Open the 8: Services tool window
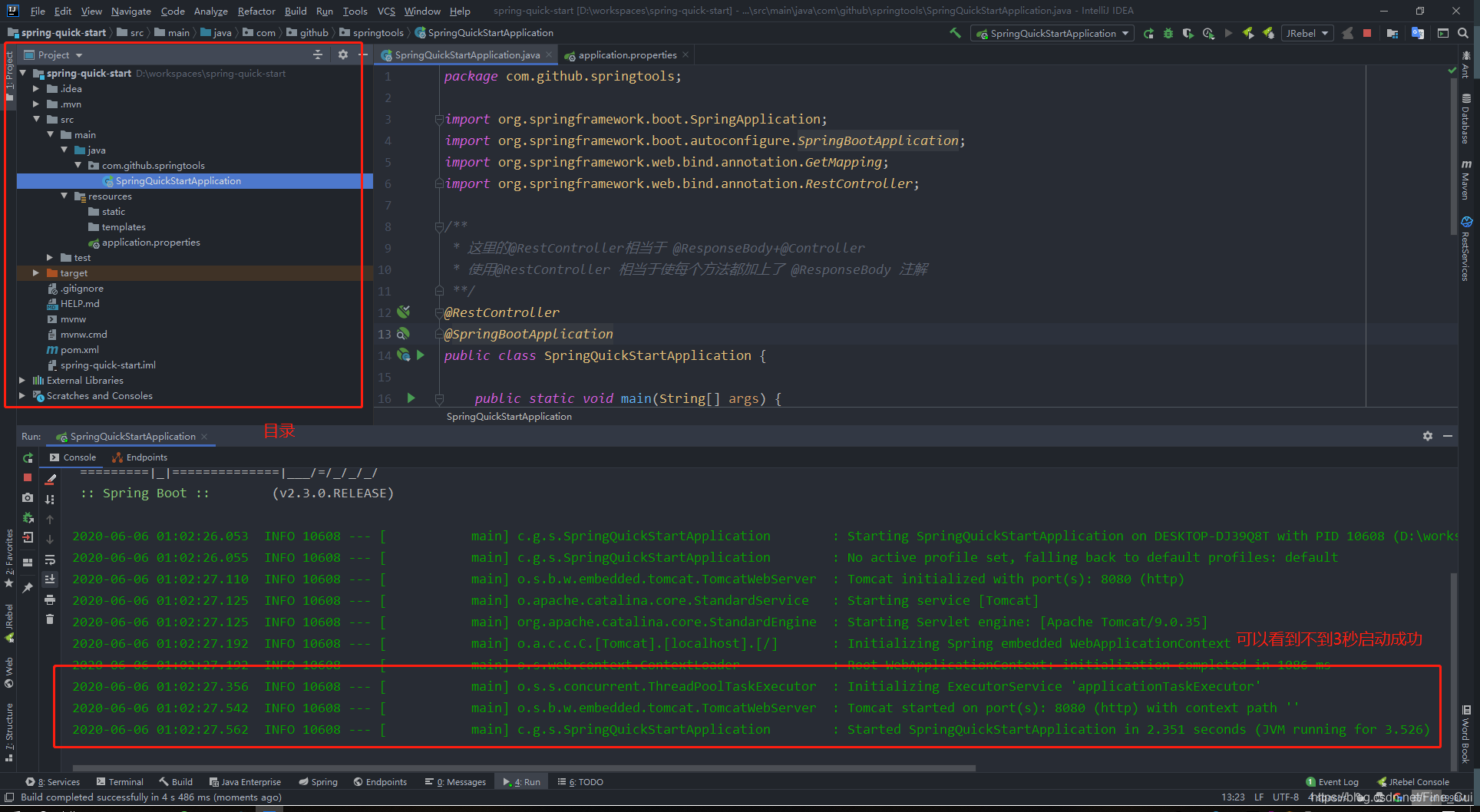Viewport: 1480px width, 812px height. pyautogui.click(x=53, y=782)
